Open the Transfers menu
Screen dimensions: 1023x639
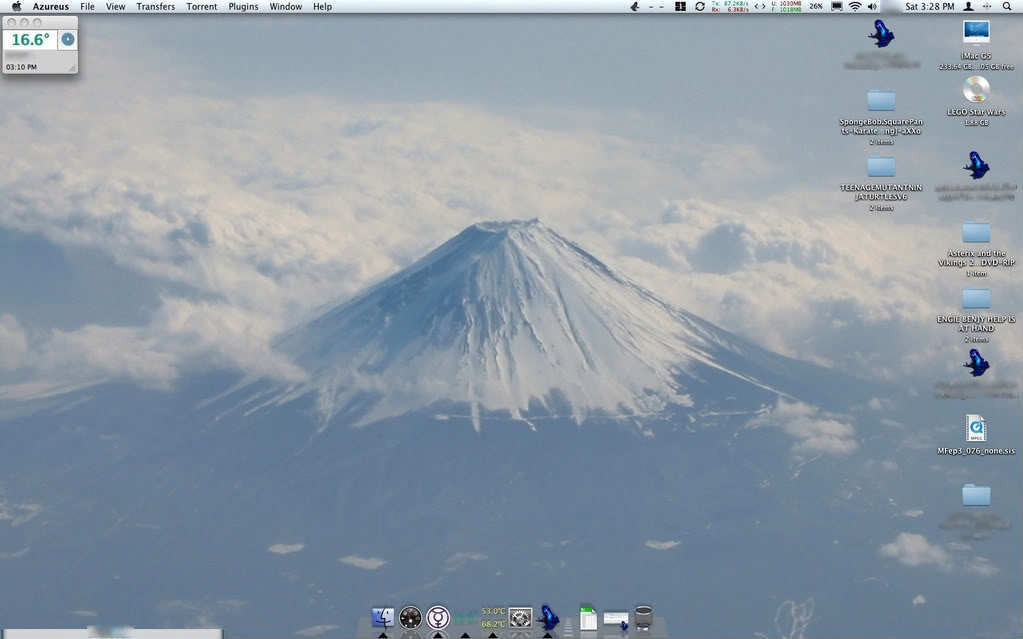(x=155, y=7)
